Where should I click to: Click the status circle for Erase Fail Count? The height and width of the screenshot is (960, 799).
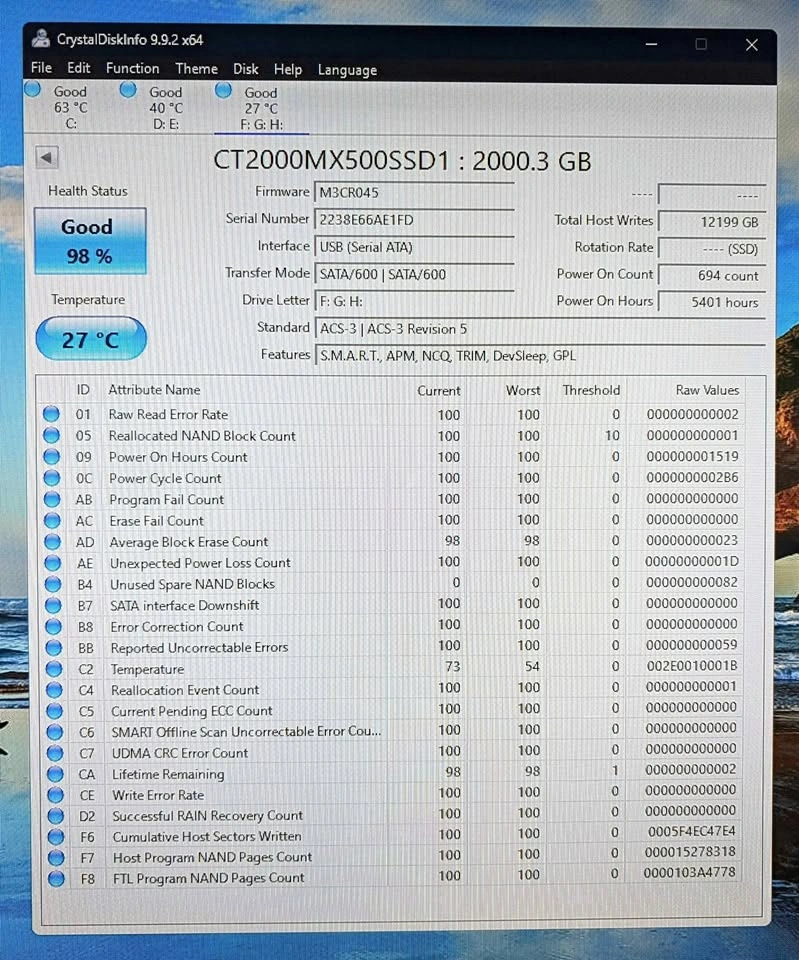pos(53,520)
